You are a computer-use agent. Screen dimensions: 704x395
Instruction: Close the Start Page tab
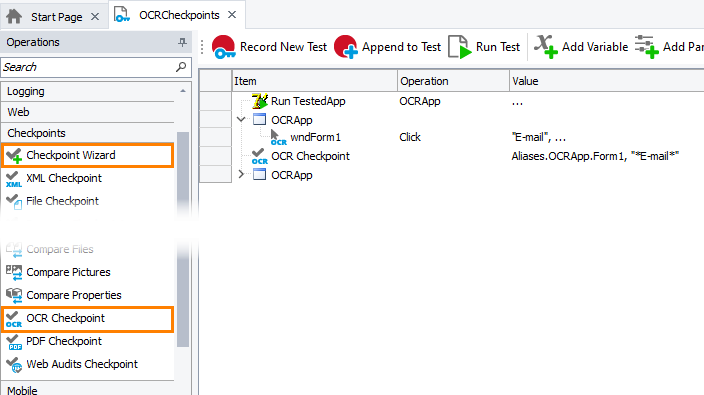[95, 17]
